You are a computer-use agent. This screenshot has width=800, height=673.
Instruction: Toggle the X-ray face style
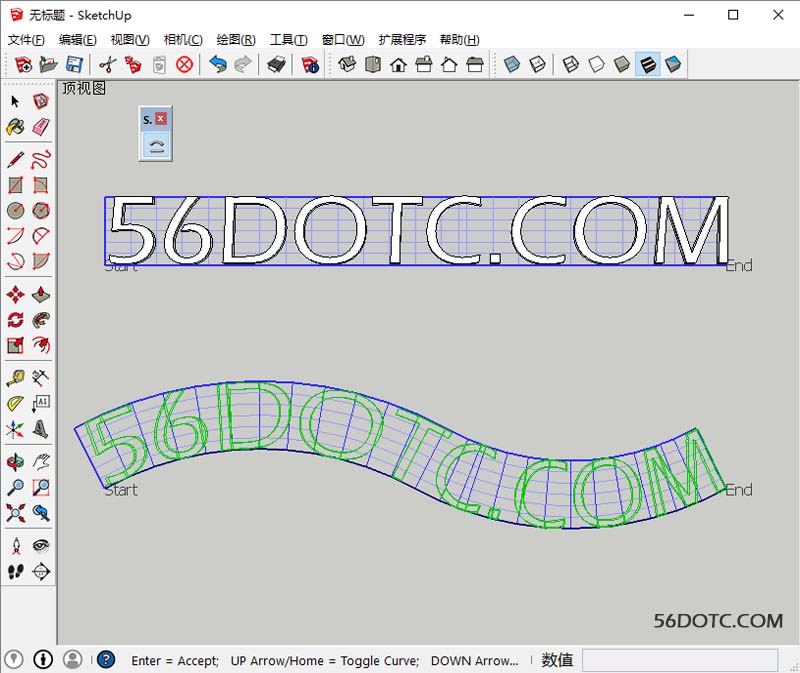tap(512, 65)
